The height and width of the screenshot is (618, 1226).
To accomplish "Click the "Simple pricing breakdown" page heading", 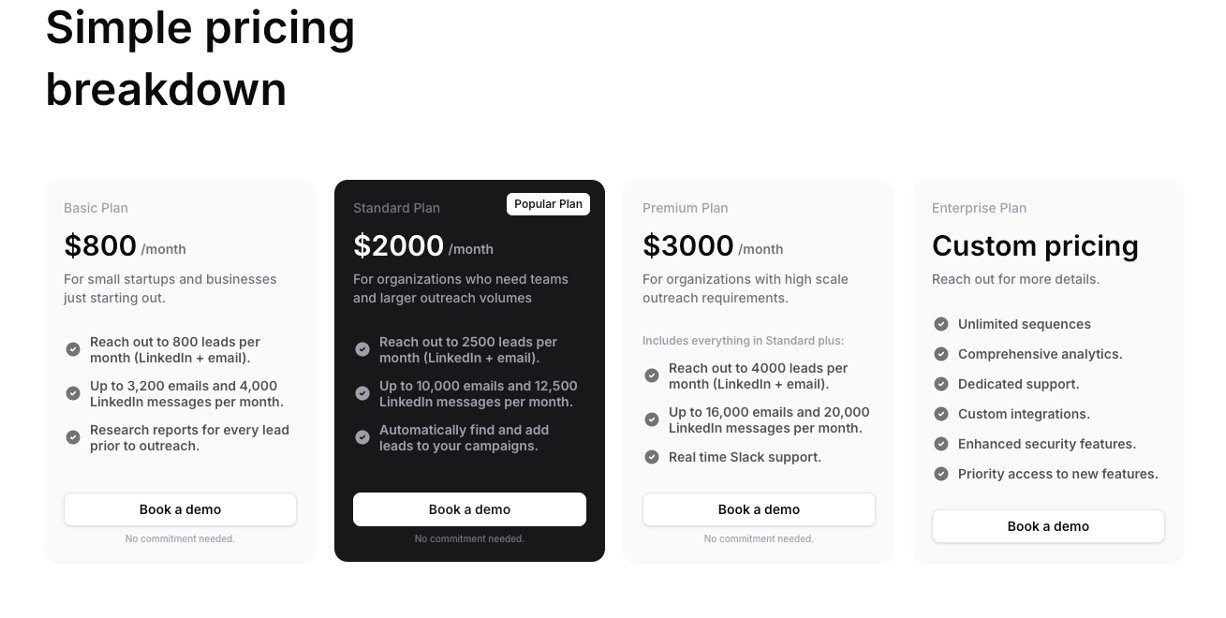I will pos(200,58).
